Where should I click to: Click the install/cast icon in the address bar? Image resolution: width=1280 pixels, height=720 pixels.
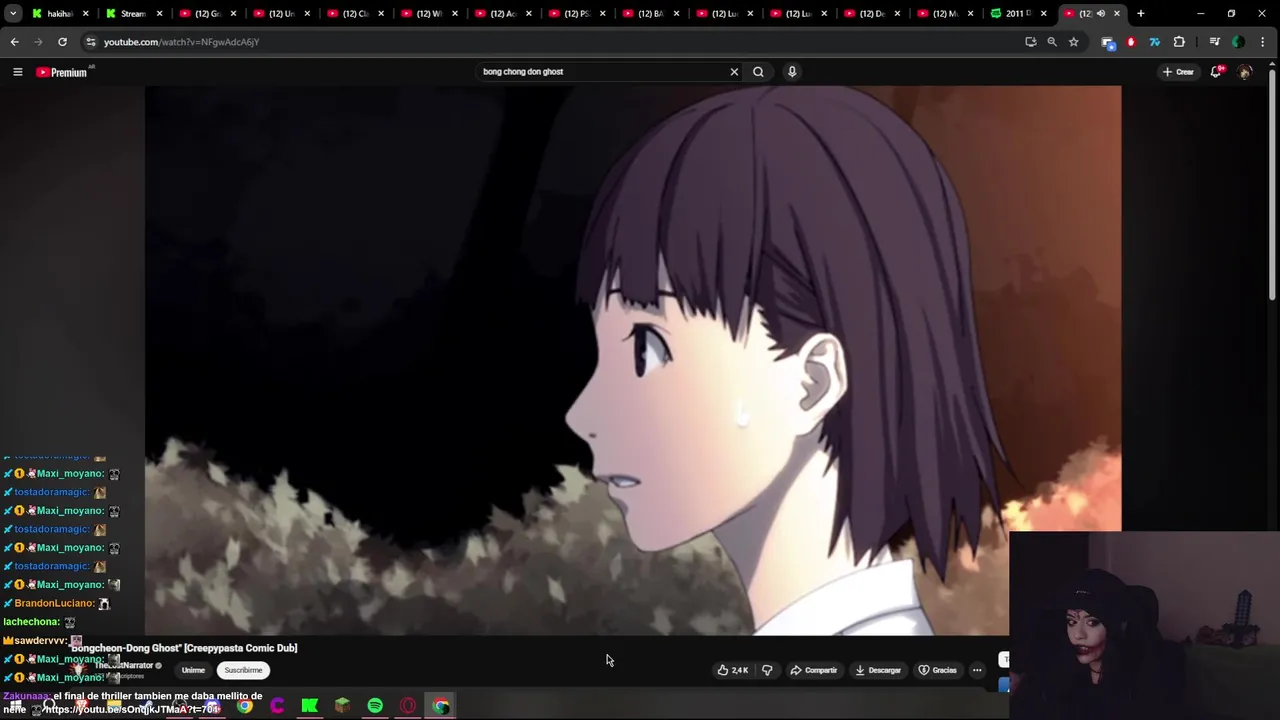(1031, 42)
